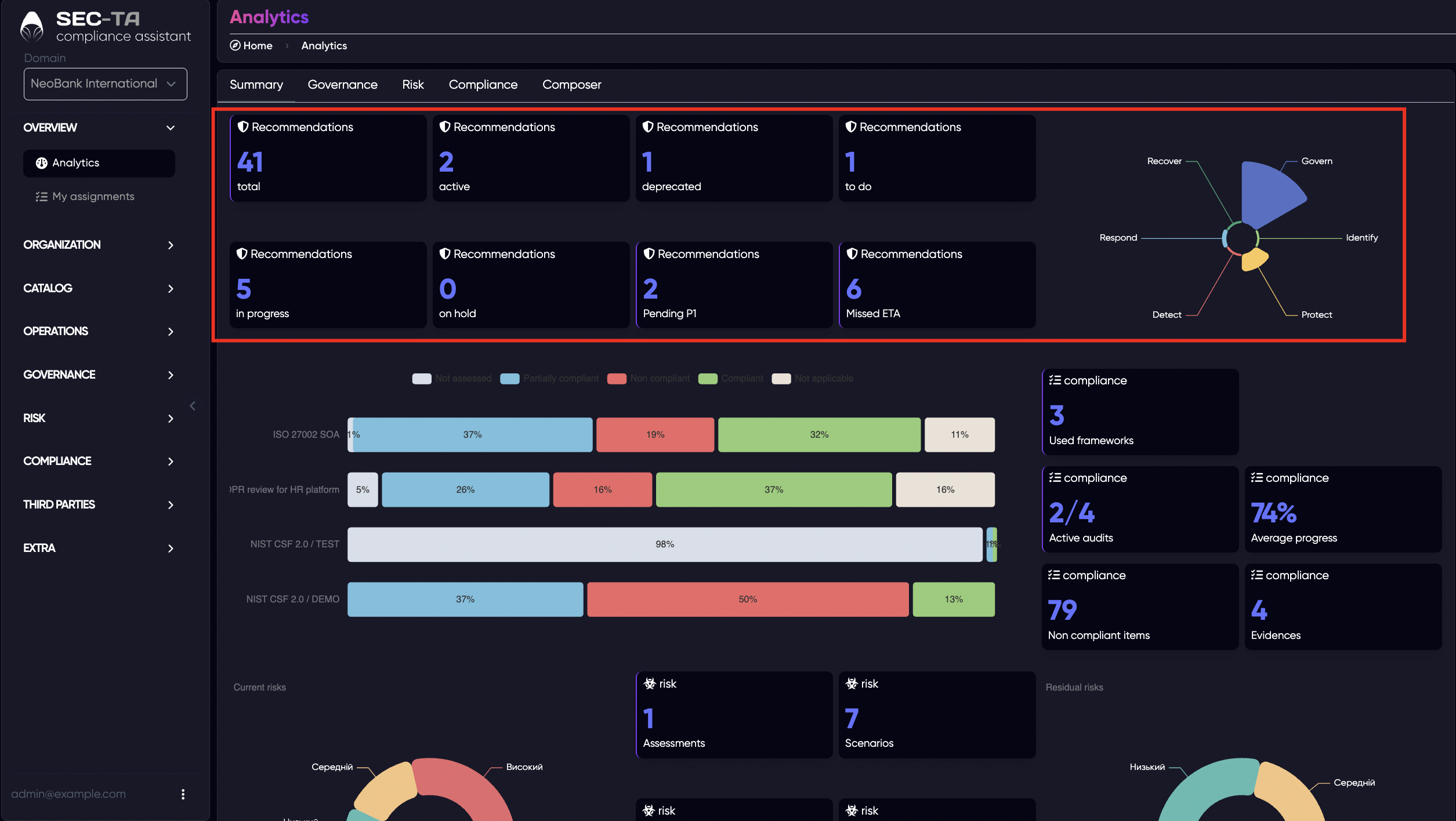Click shield icon on active Recommendations card
1456x821 pixels.
(x=445, y=126)
